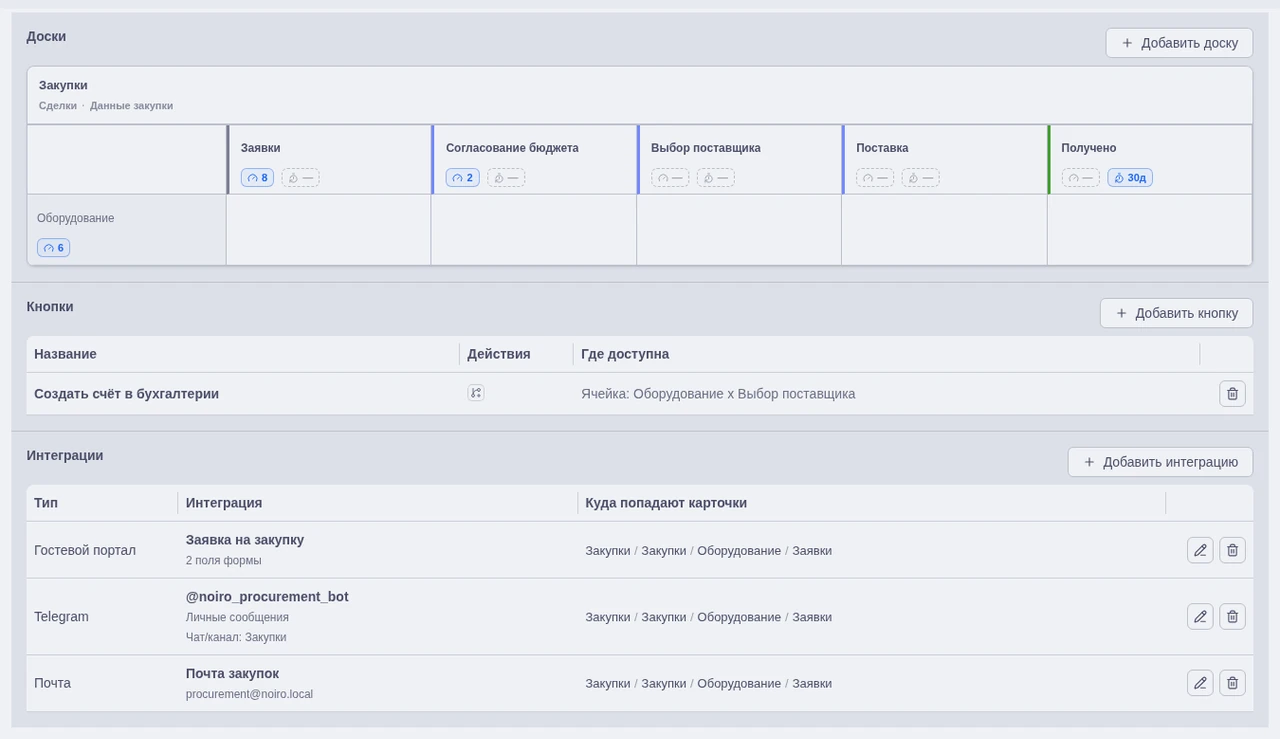Click the procurement@noiro.local address
The height and width of the screenshot is (739, 1280).
pyautogui.click(x=249, y=694)
